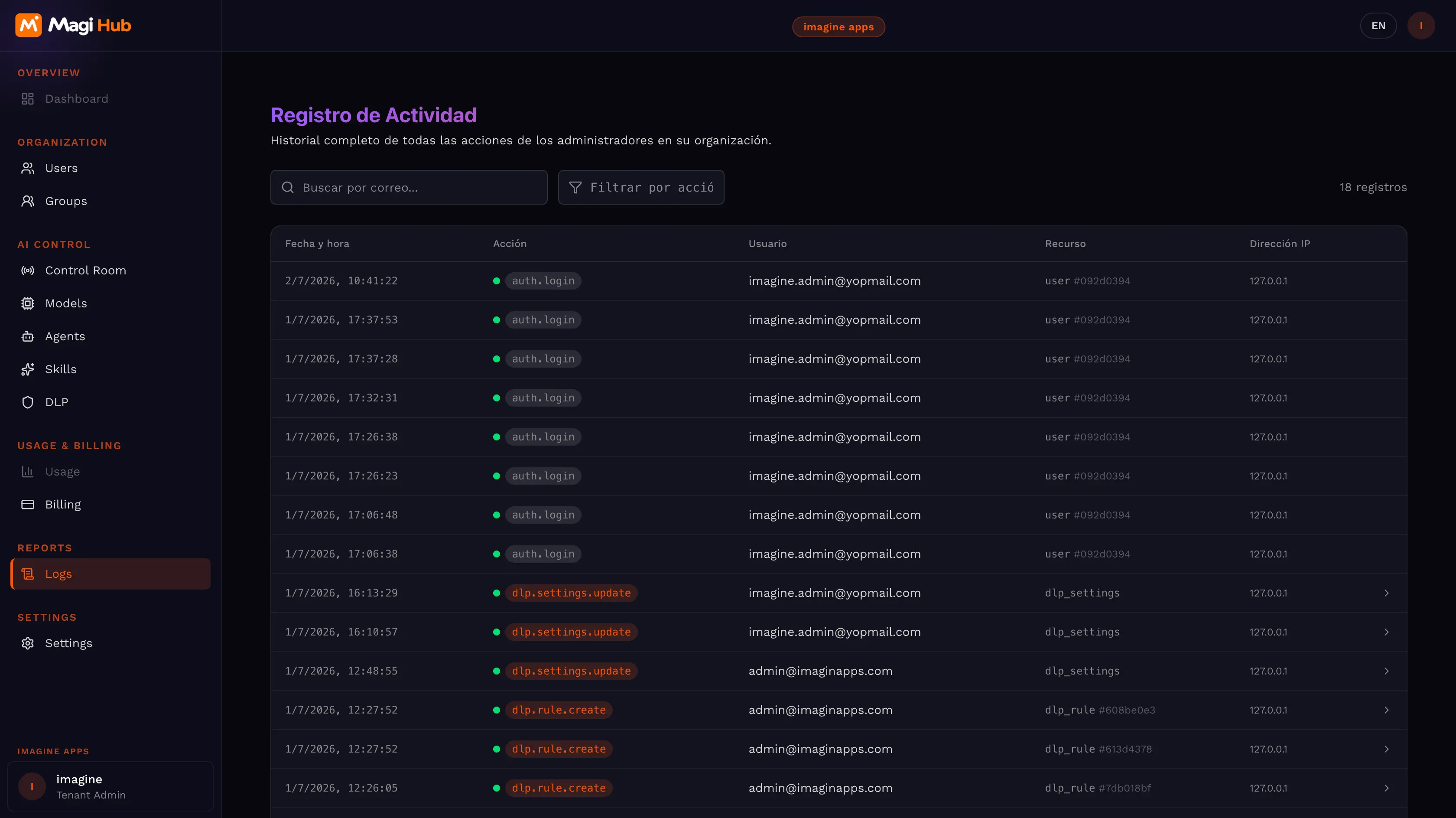
Task: Click the auth.login tag at 17:37:53
Action: click(543, 320)
